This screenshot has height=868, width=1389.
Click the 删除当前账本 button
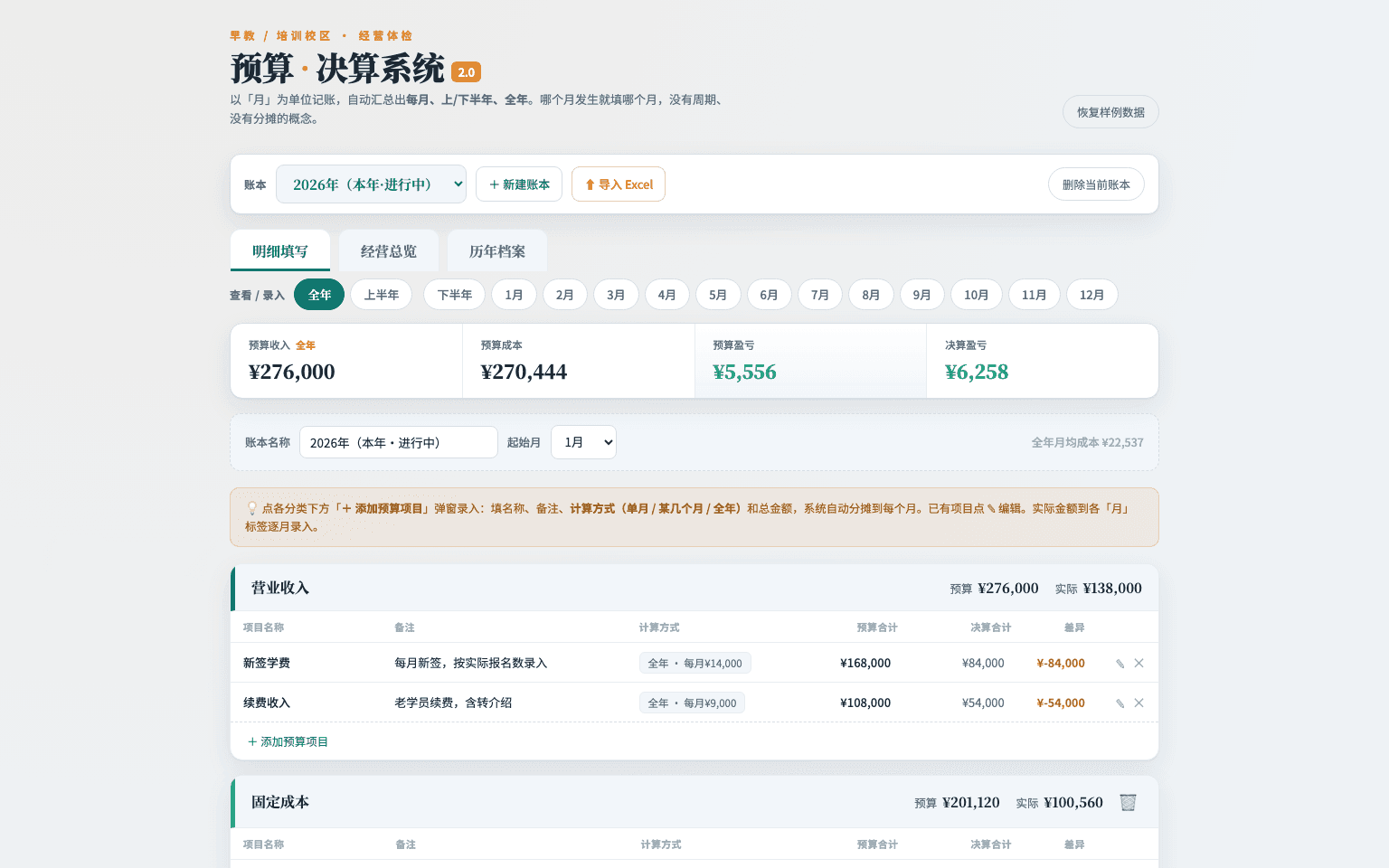(1096, 184)
